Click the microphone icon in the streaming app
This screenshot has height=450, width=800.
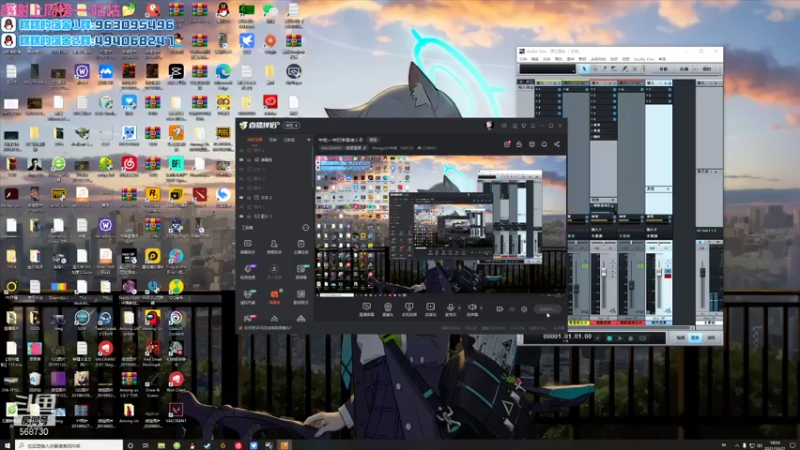click(451, 307)
